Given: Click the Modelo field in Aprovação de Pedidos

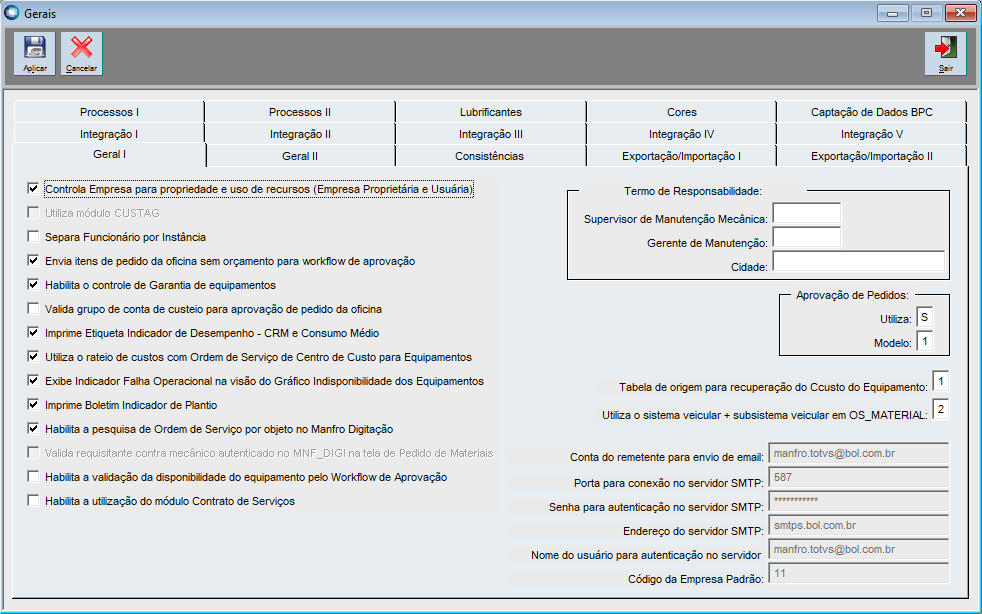Looking at the screenshot, I should tap(924, 341).
